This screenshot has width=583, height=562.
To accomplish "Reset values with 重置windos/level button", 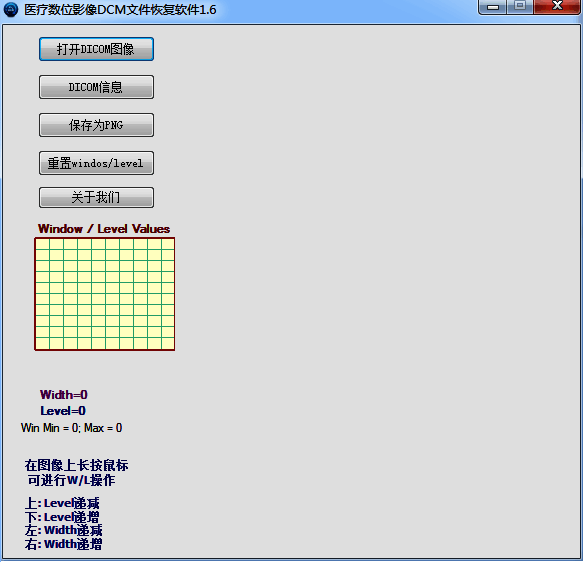I will click(x=96, y=163).
